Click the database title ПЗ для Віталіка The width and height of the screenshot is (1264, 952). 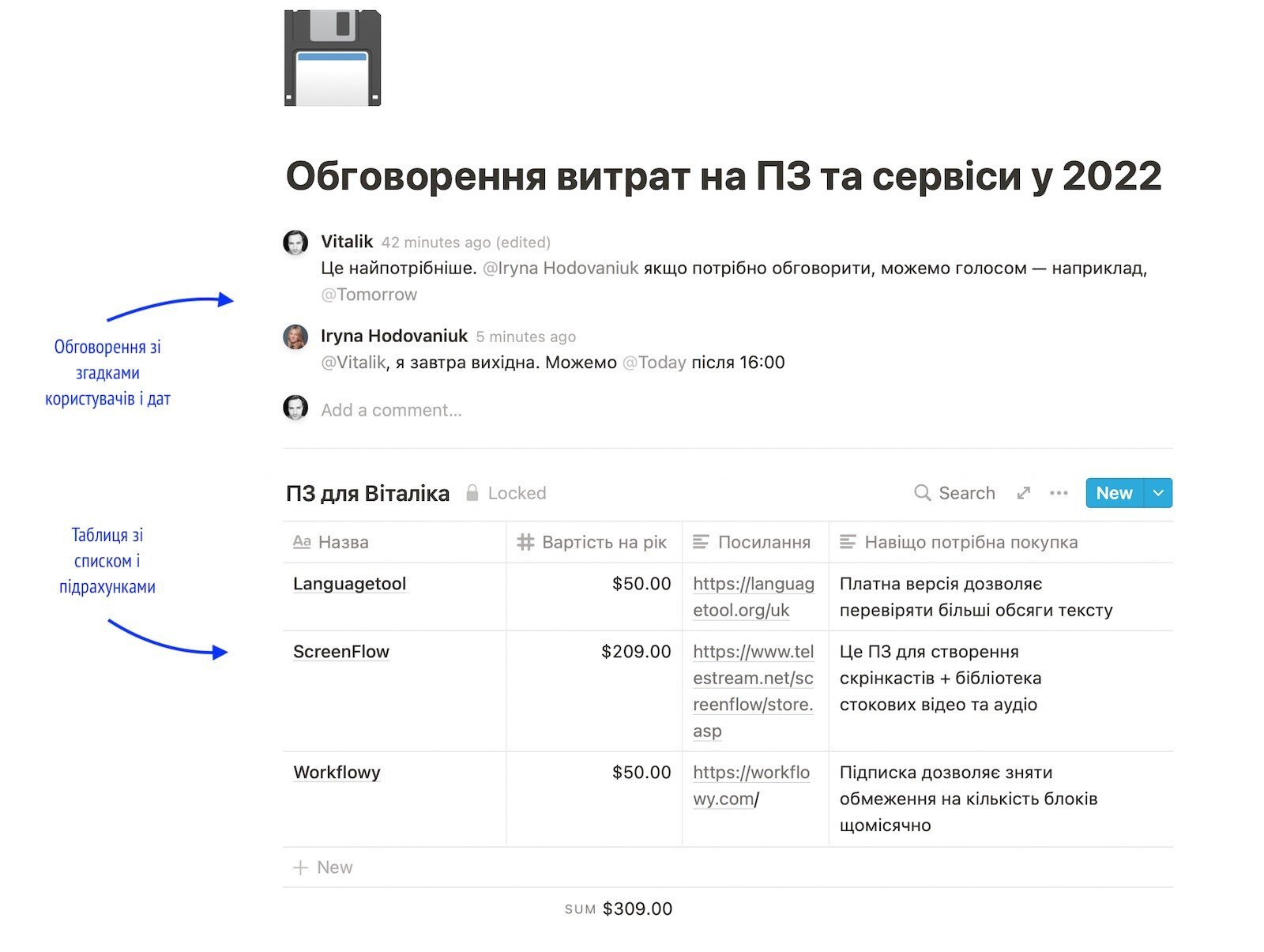(x=367, y=494)
